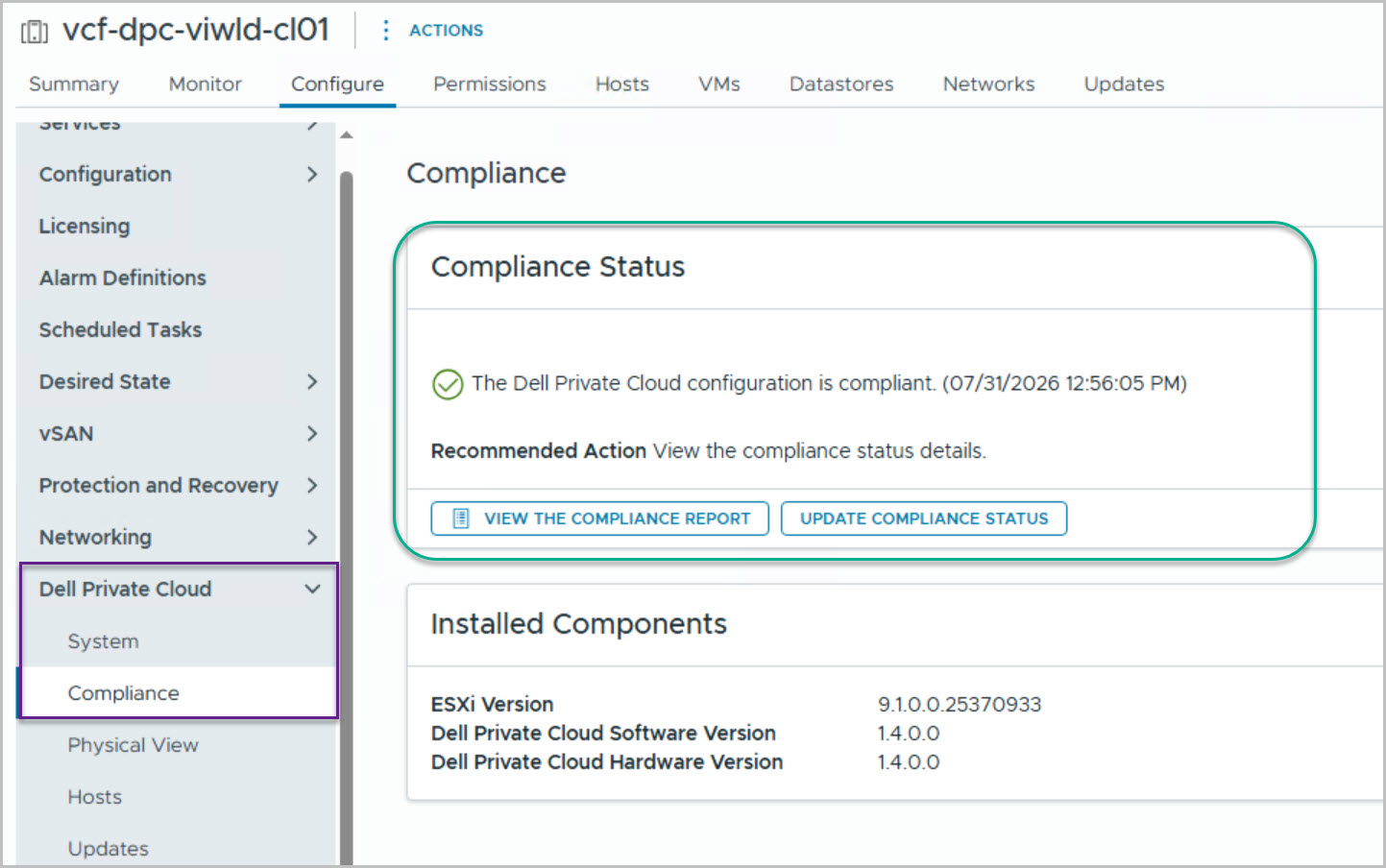Click the green compliant checkmark icon
Screen dimensions: 1386x868
click(448, 384)
